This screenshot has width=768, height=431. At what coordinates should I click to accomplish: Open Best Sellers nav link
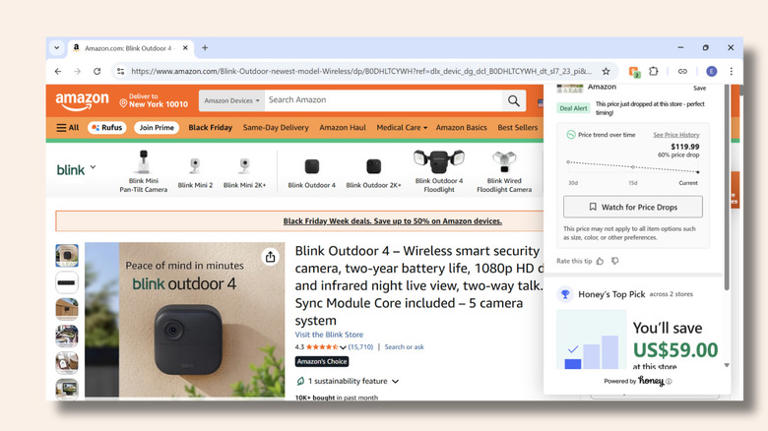pyautogui.click(x=517, y=128)
